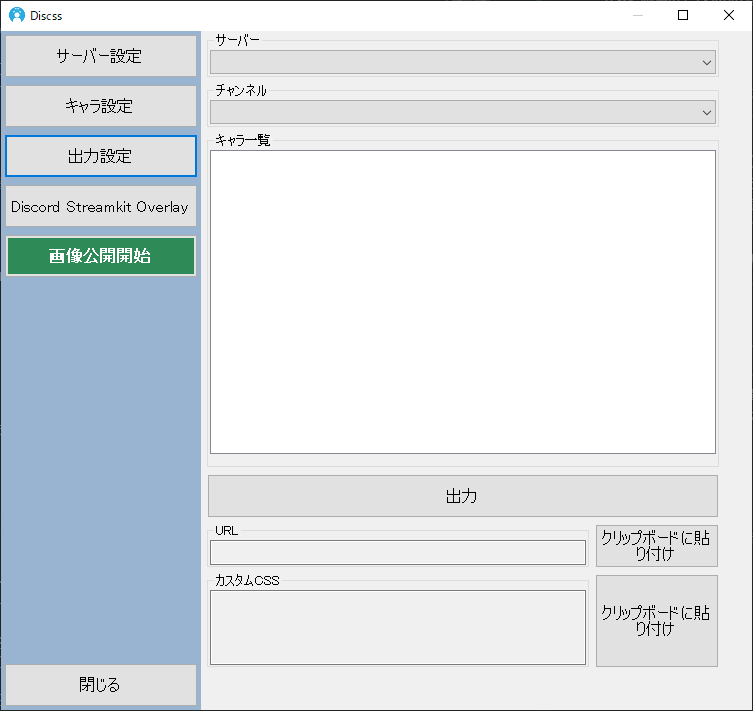Click the clipboard button beside the URL field
This screenshot has height=711, width=753.
pyautogui.click(x=656, y=546)
